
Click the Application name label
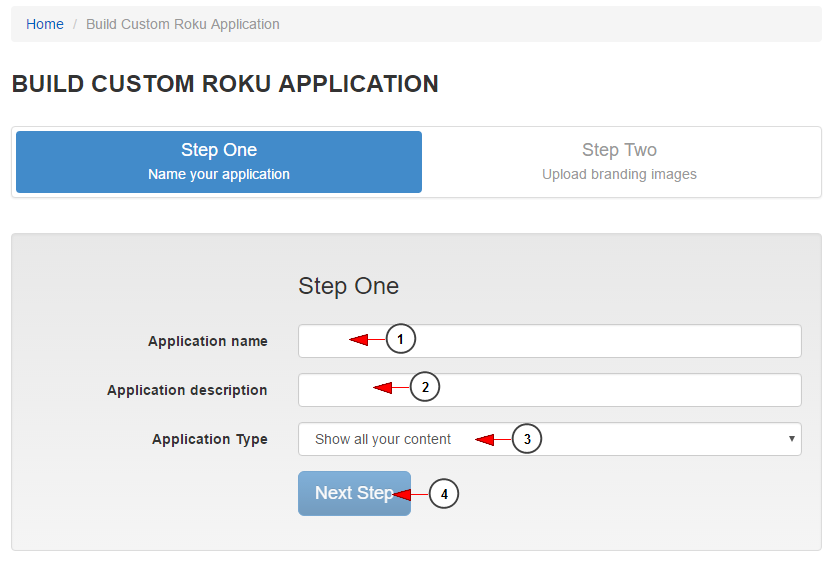(x=208, y=341)
